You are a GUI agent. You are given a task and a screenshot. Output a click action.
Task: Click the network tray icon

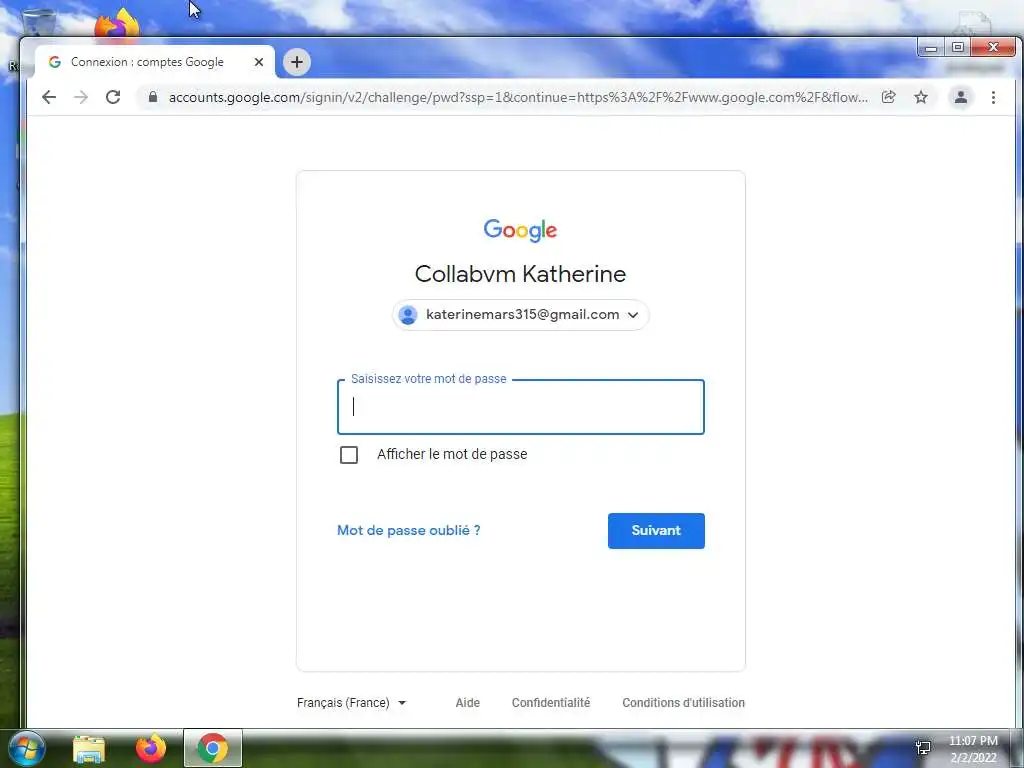pos(923,748)
